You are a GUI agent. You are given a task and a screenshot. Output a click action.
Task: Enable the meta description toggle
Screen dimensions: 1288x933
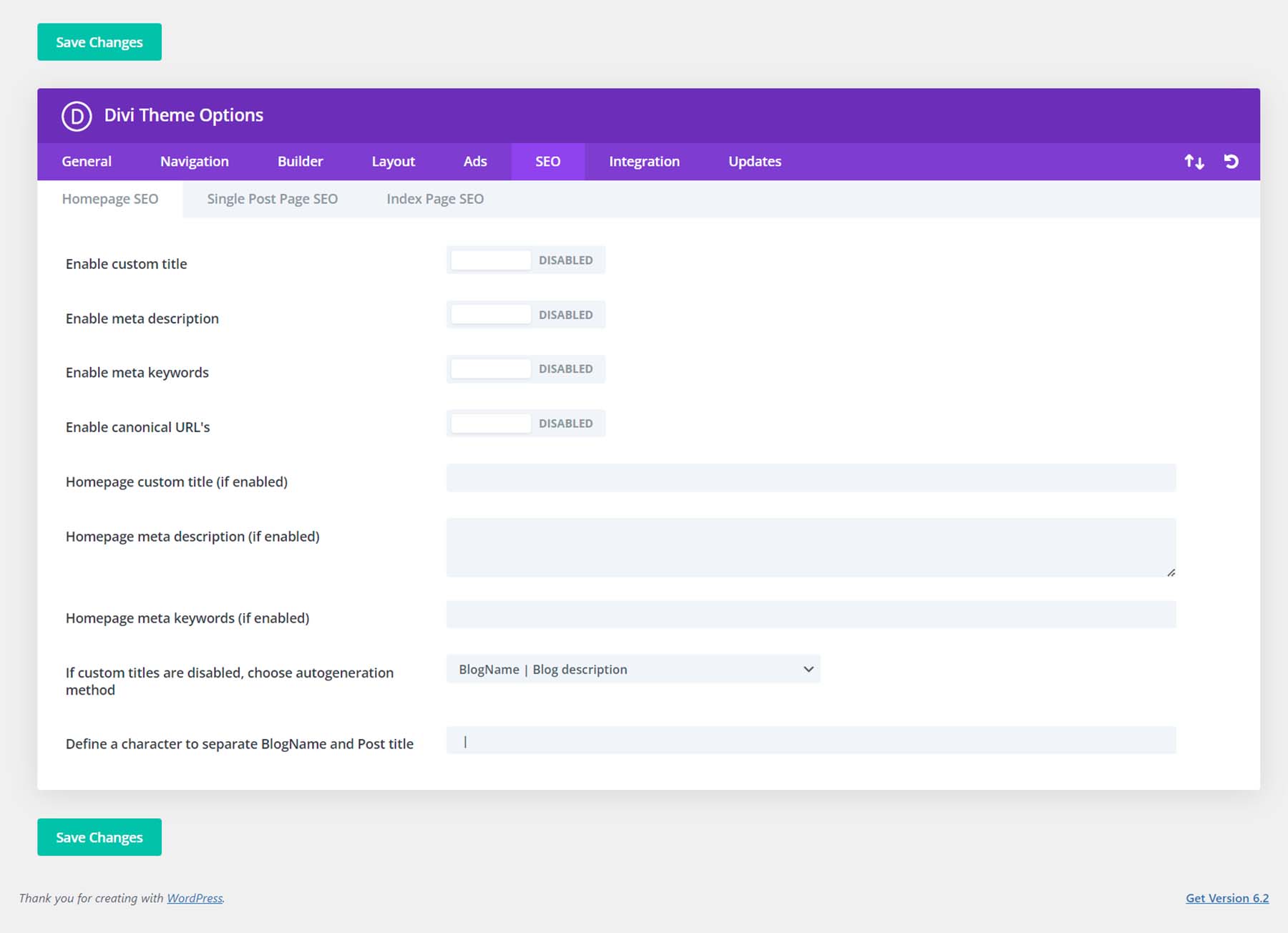tap(490, 314)
